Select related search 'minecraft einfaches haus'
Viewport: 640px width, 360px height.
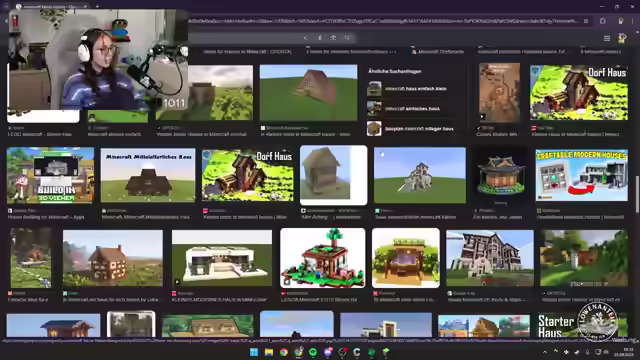(412, 109)
